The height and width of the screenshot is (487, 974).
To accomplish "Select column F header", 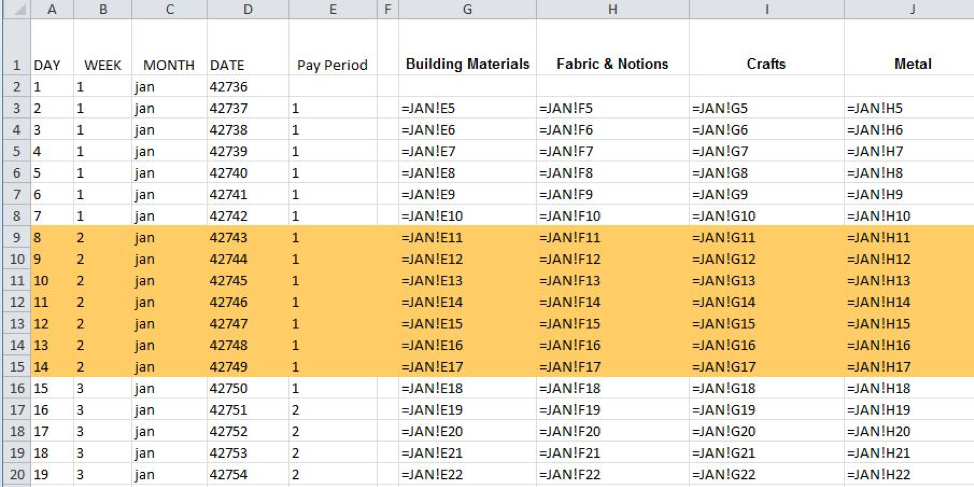I will [388, 9].
